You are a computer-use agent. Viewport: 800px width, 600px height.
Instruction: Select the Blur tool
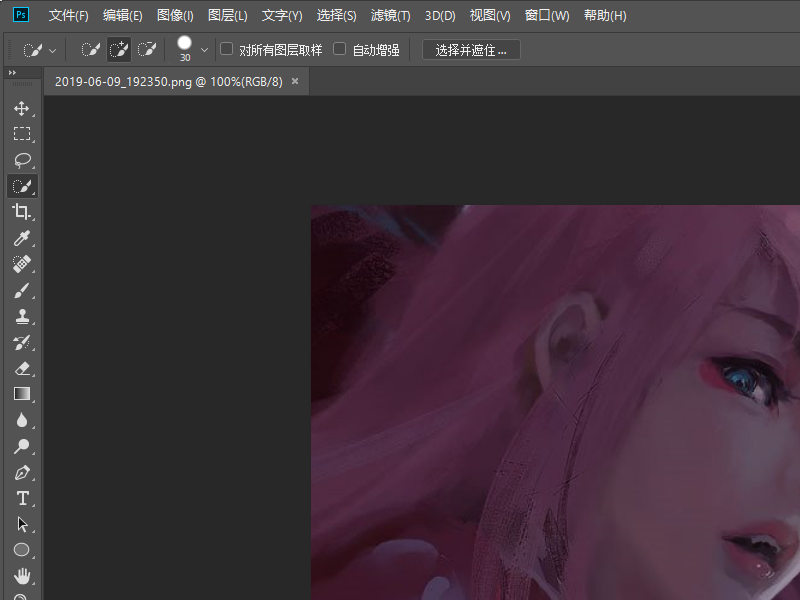click(21, 420)
